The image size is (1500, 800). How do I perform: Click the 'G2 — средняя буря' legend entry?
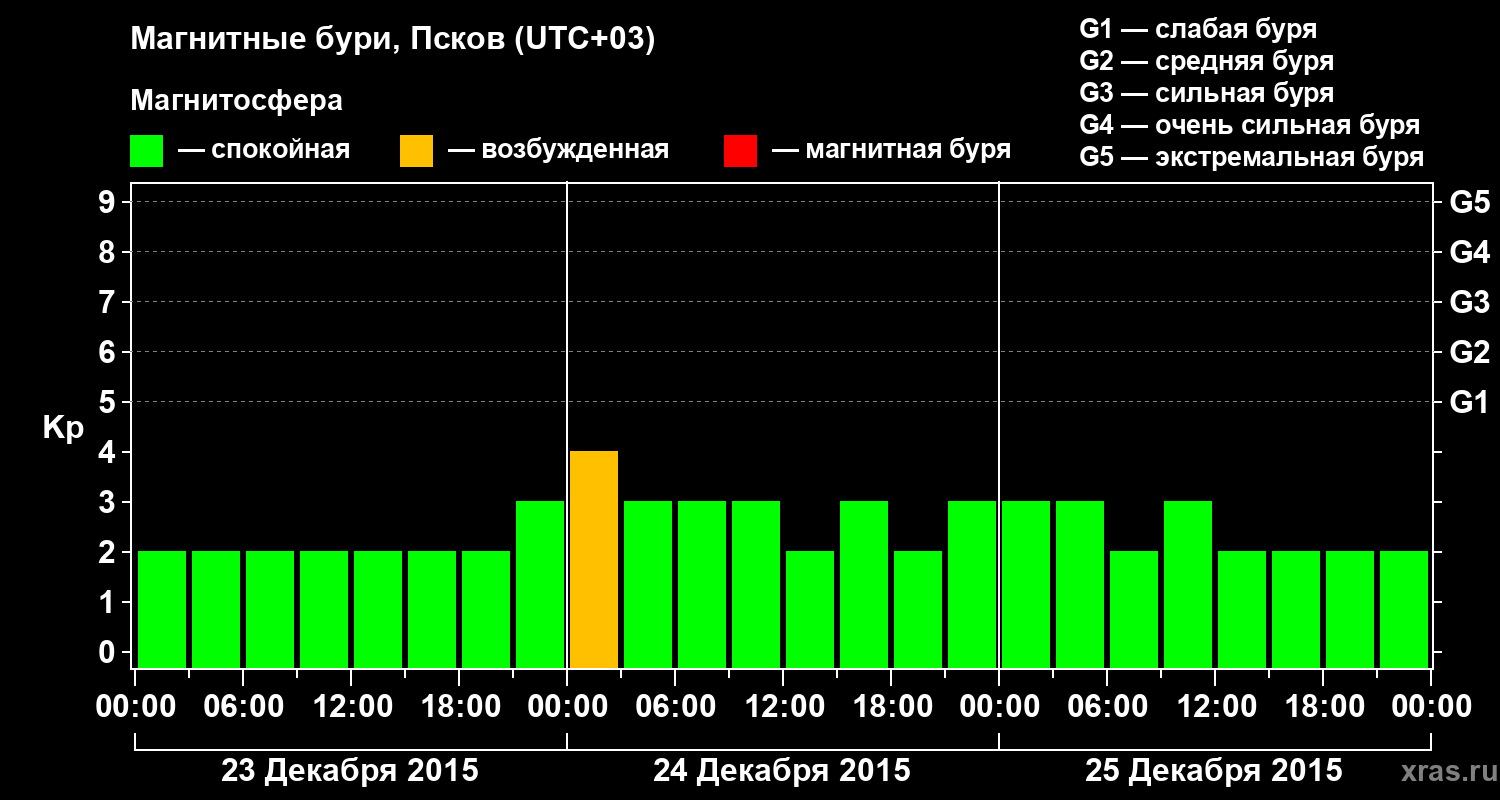(x=1207, y=61)
